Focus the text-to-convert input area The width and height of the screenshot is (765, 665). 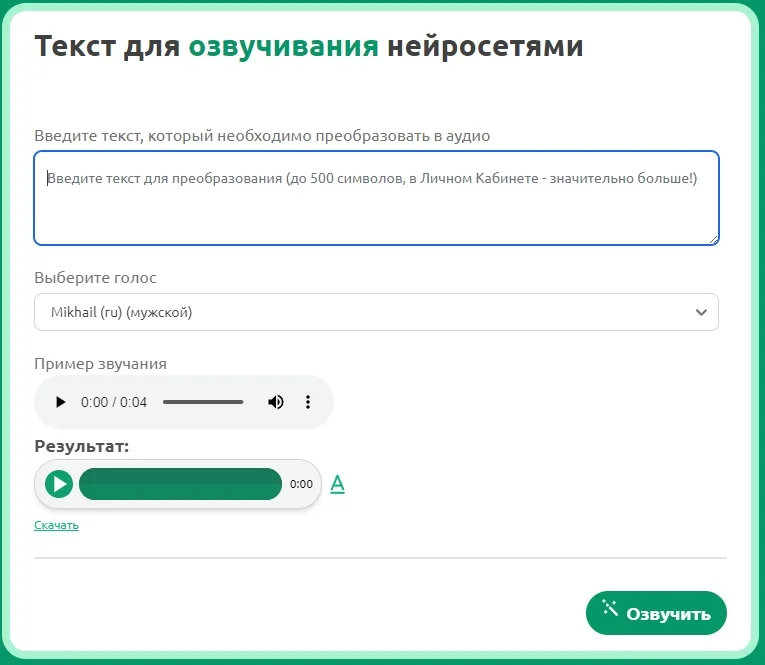(x=376, y=198)
